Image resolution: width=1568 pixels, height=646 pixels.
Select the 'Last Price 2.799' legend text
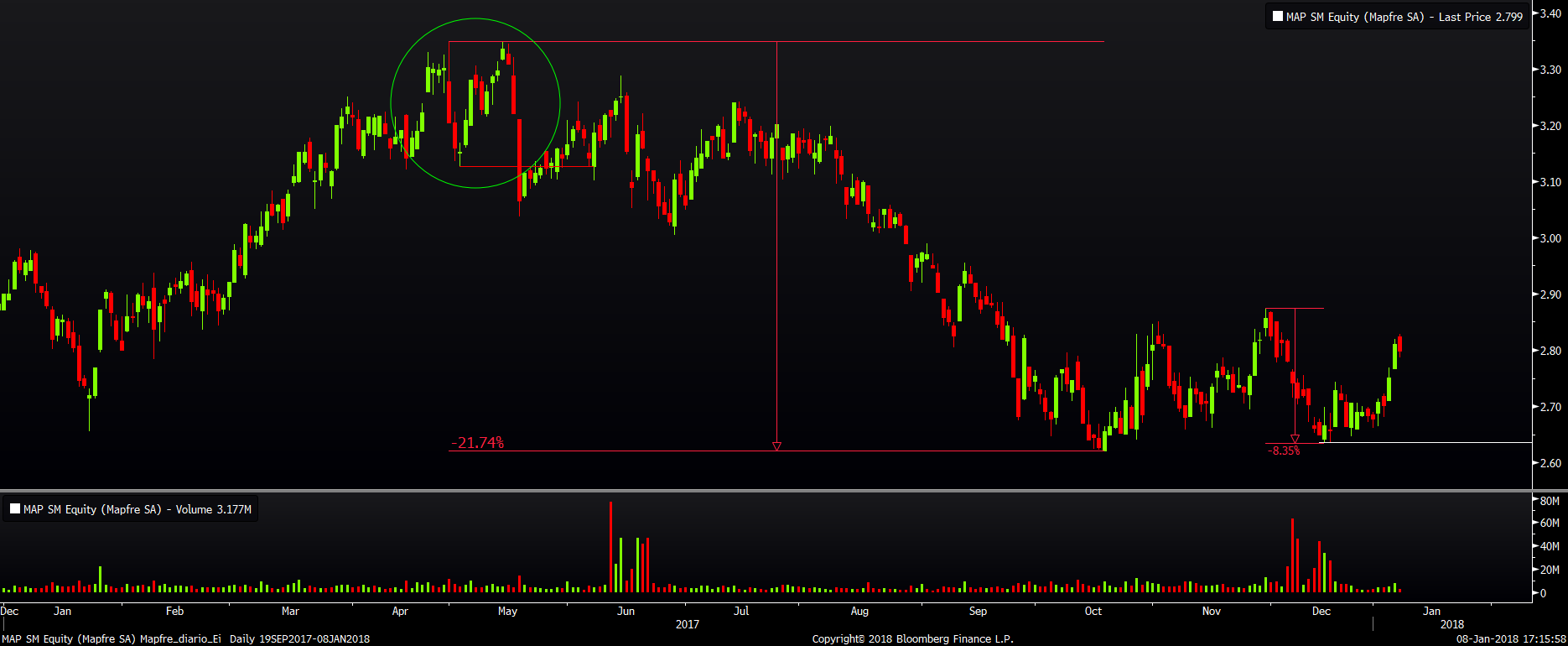tap(1481, 17)
